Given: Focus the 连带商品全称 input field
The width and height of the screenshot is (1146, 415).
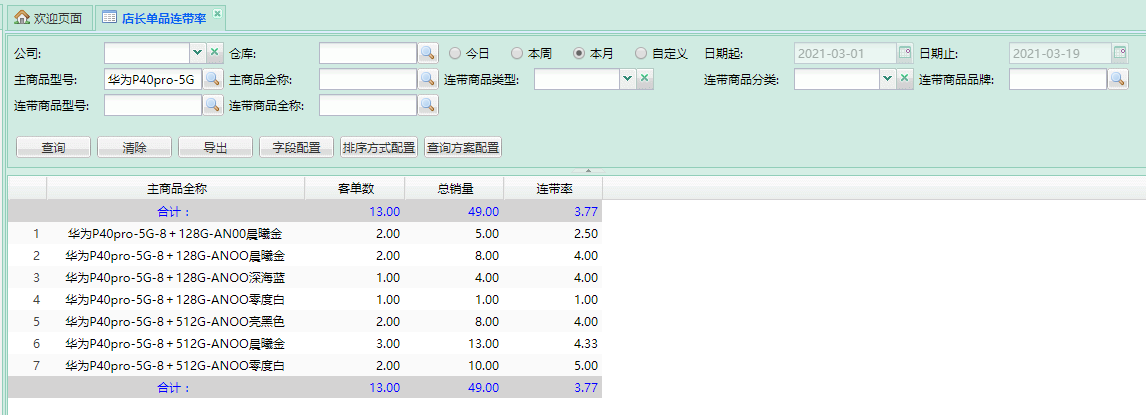Looking at the screenshot, I should pyautogui.click(x=368, y=106).
